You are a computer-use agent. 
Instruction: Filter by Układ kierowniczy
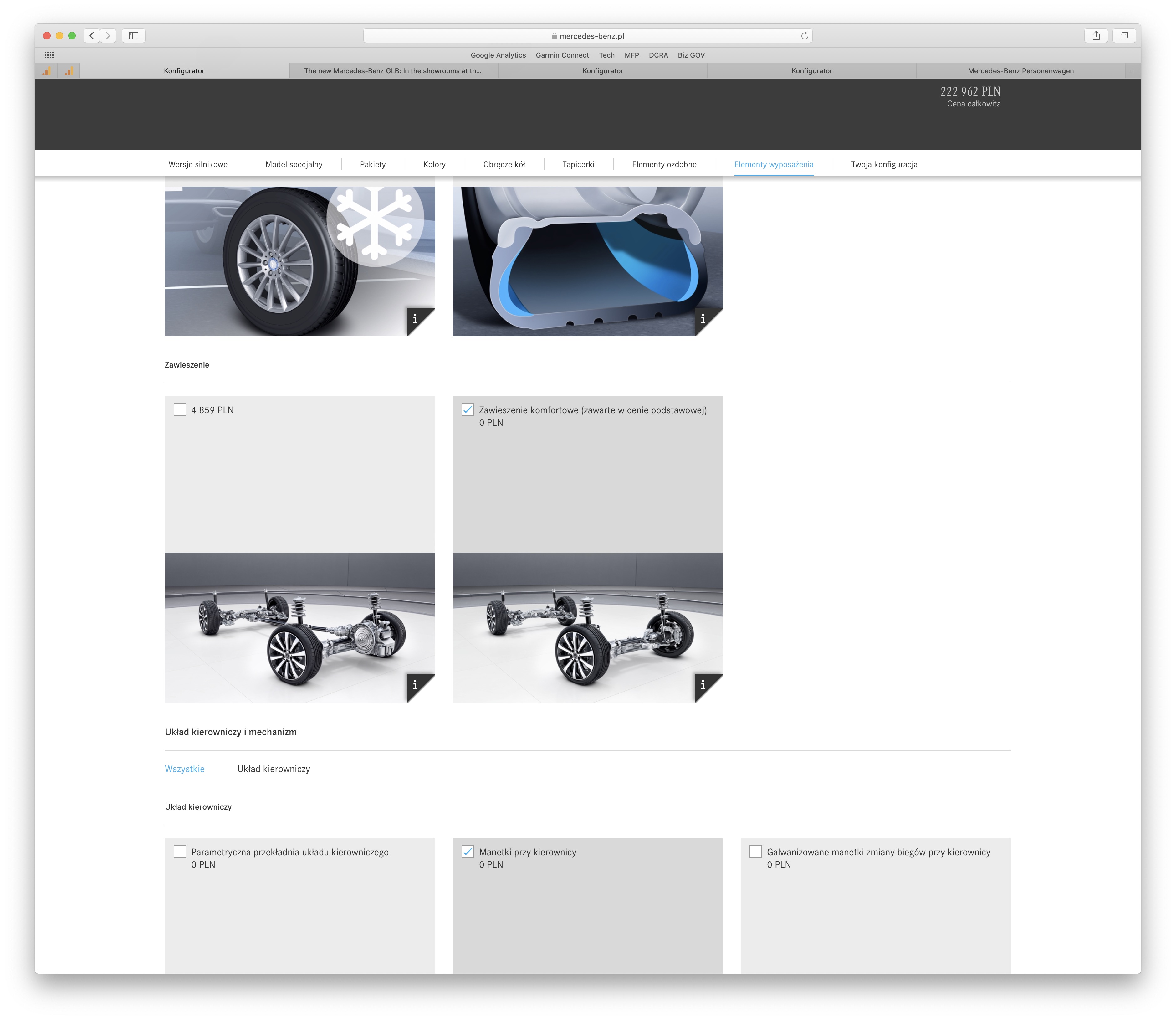(274, 769)
